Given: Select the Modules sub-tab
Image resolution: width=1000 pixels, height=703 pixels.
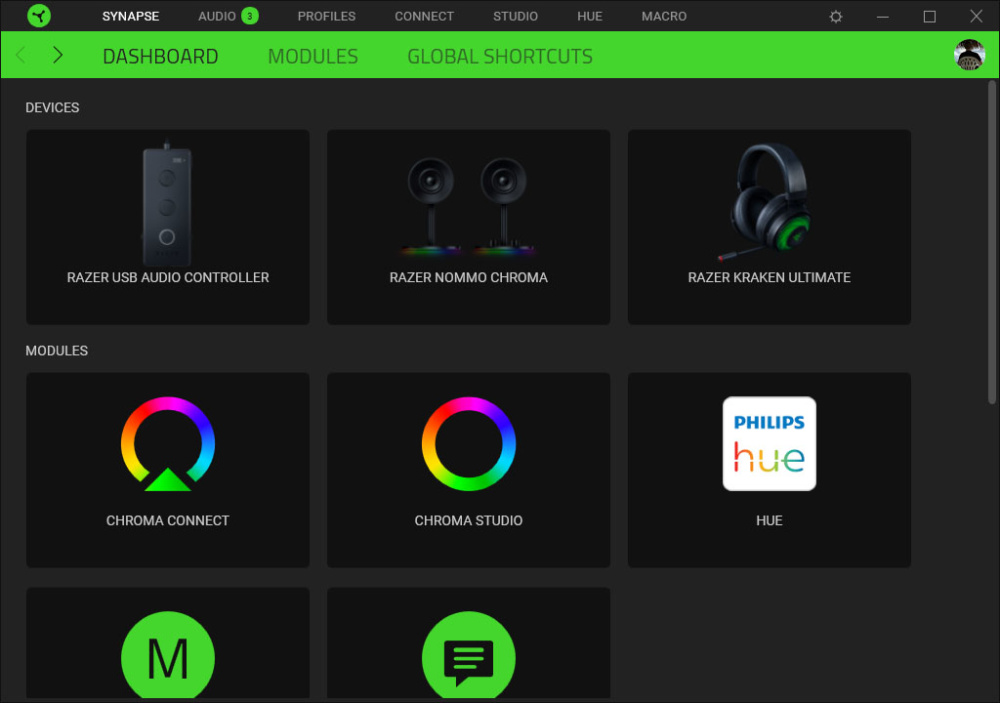Looking at the screenshot, I should point(312,56).
